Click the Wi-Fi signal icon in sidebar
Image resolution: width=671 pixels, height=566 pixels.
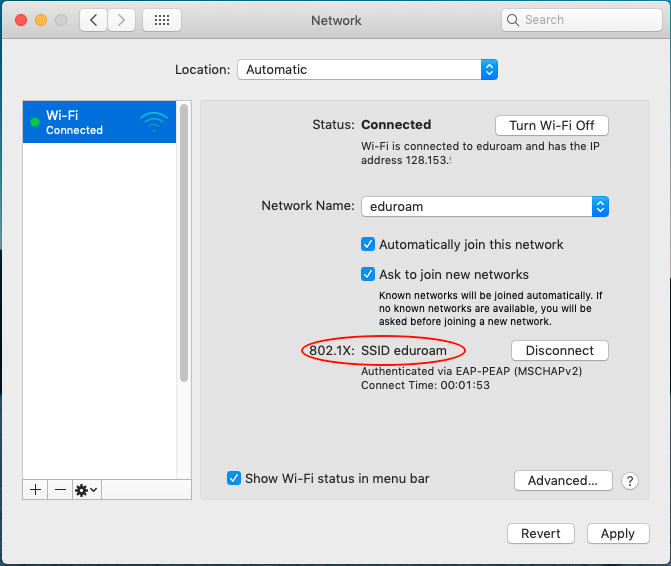point(154,123)
